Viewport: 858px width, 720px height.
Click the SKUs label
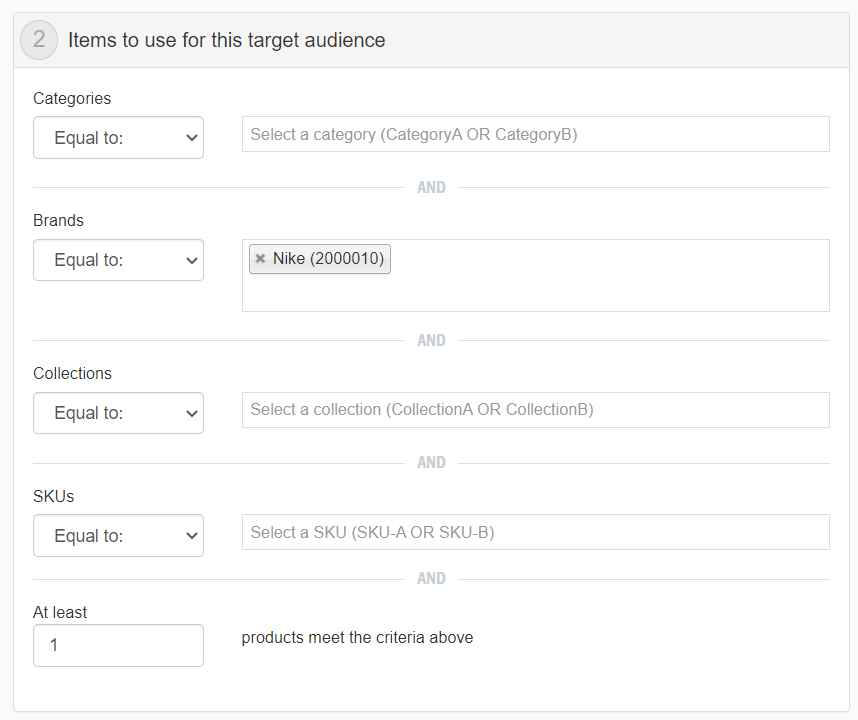point(54,496)
